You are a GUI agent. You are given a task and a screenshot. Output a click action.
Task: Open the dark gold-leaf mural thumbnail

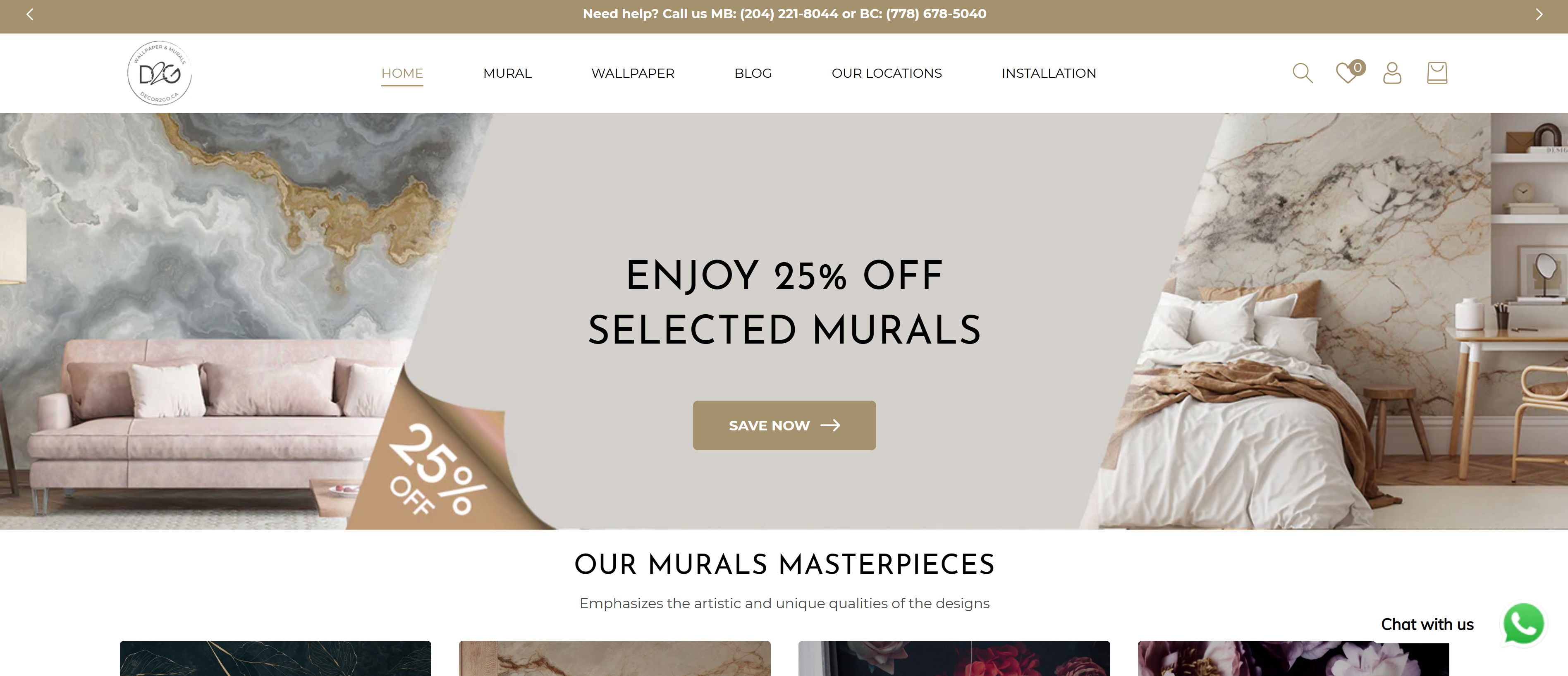(275, 658)
